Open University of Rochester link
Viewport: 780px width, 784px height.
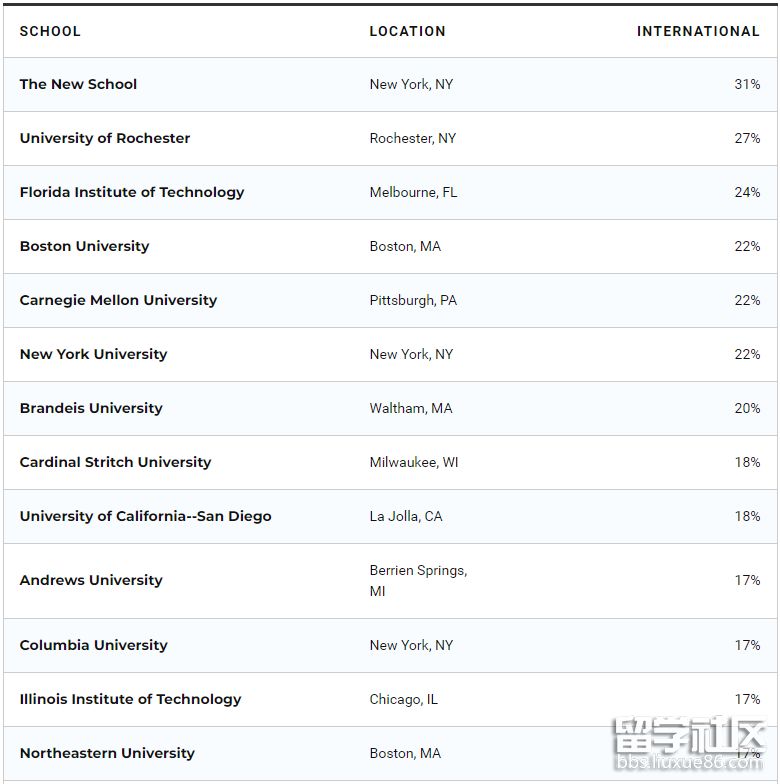(x=105, y=138)
